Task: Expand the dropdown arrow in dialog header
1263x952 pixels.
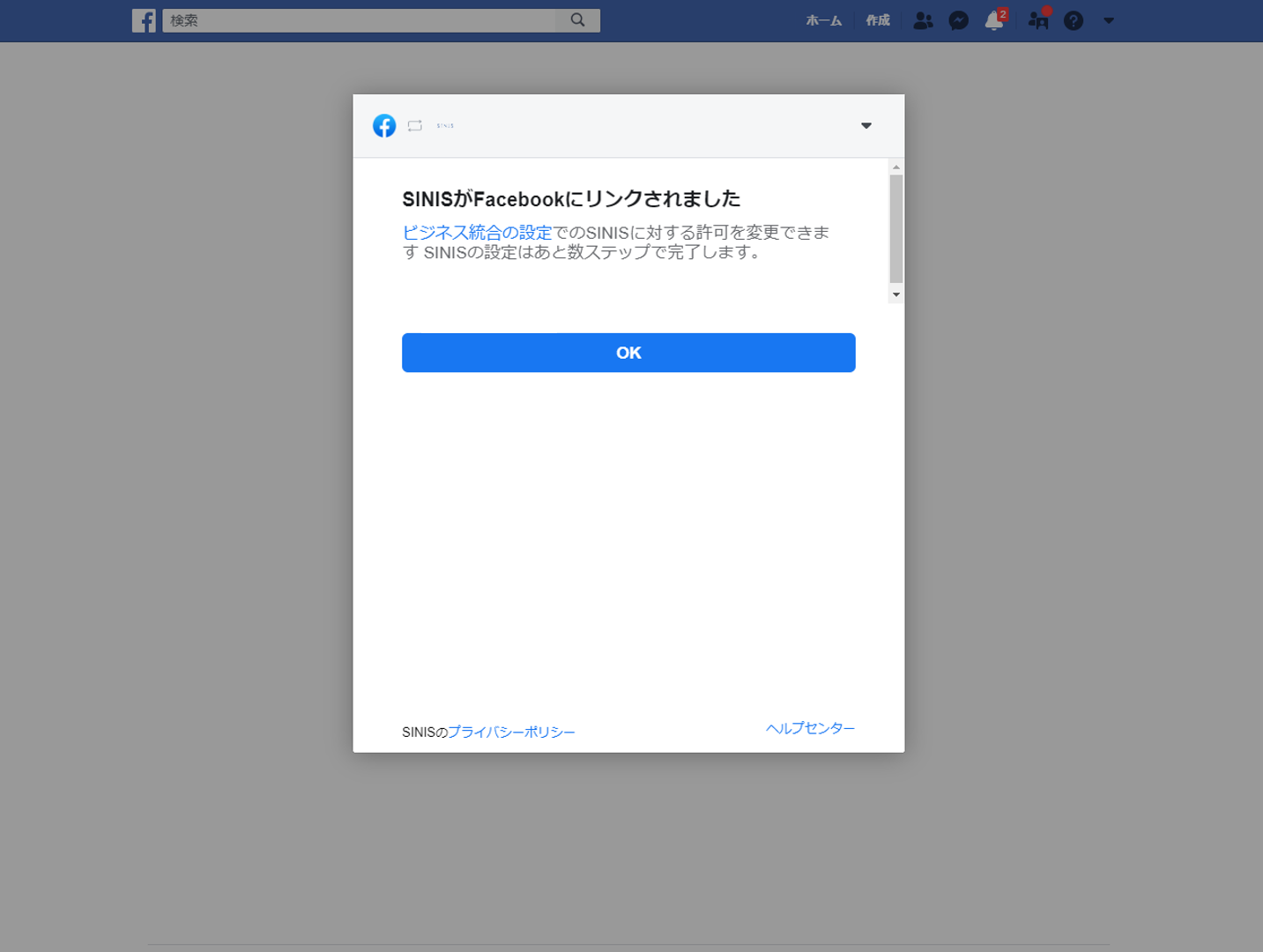Action: (866, 126)
